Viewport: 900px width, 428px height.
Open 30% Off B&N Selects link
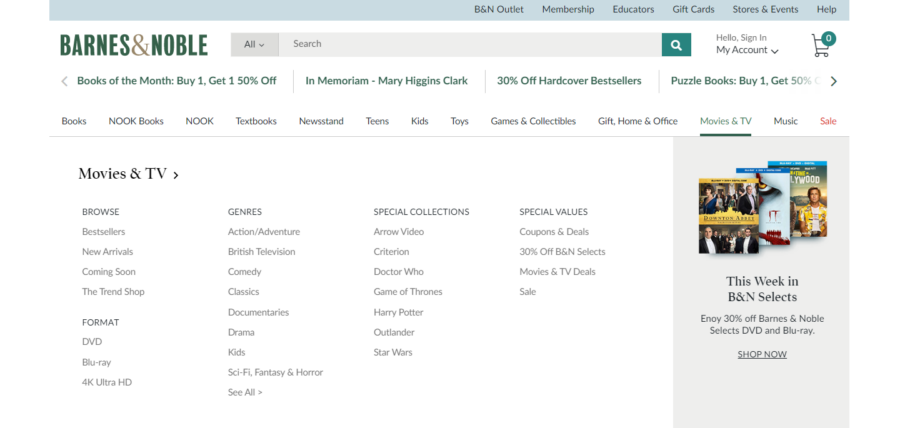pyautogui.click(x=562, y=252)
